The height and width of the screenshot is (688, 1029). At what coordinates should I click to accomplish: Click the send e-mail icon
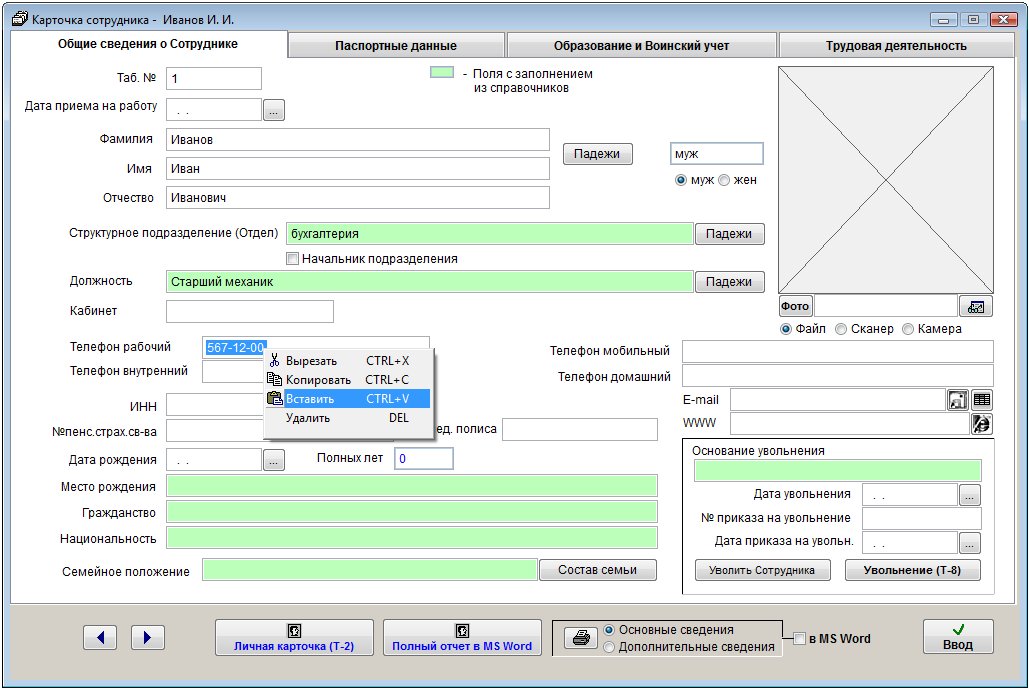tap(957, 399)
